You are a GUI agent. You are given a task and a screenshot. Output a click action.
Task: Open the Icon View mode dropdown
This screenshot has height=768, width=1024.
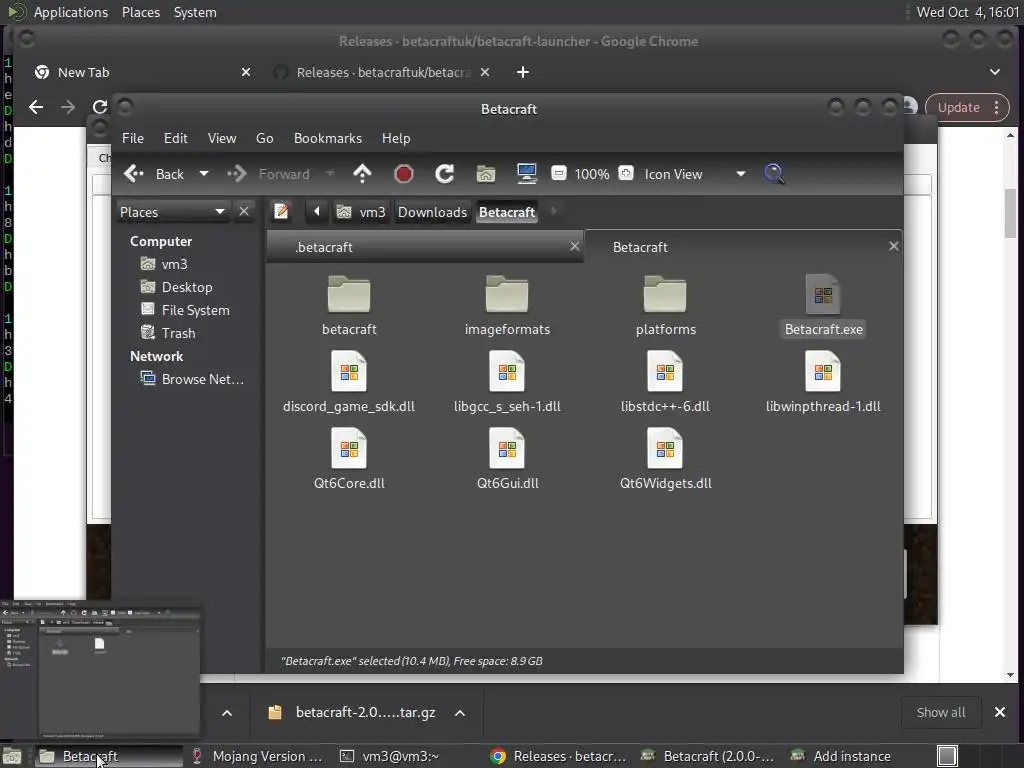(695, 174)
